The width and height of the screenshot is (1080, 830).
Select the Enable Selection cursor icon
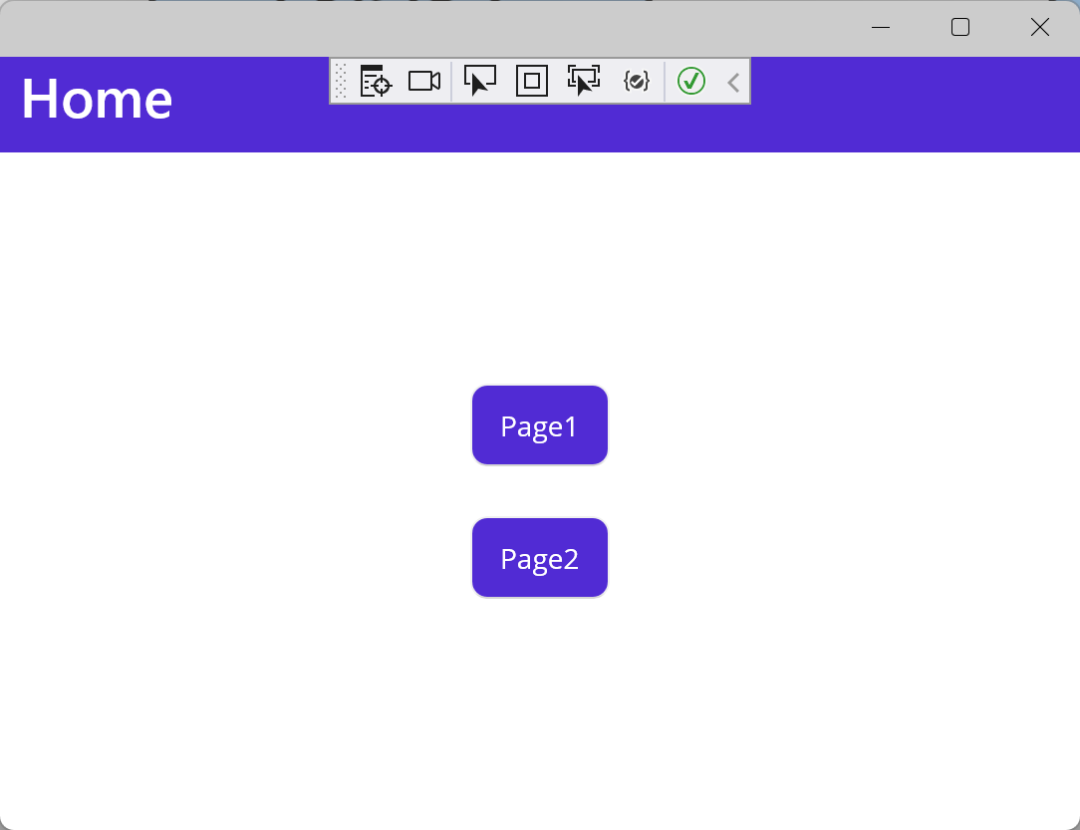point(480,81)
